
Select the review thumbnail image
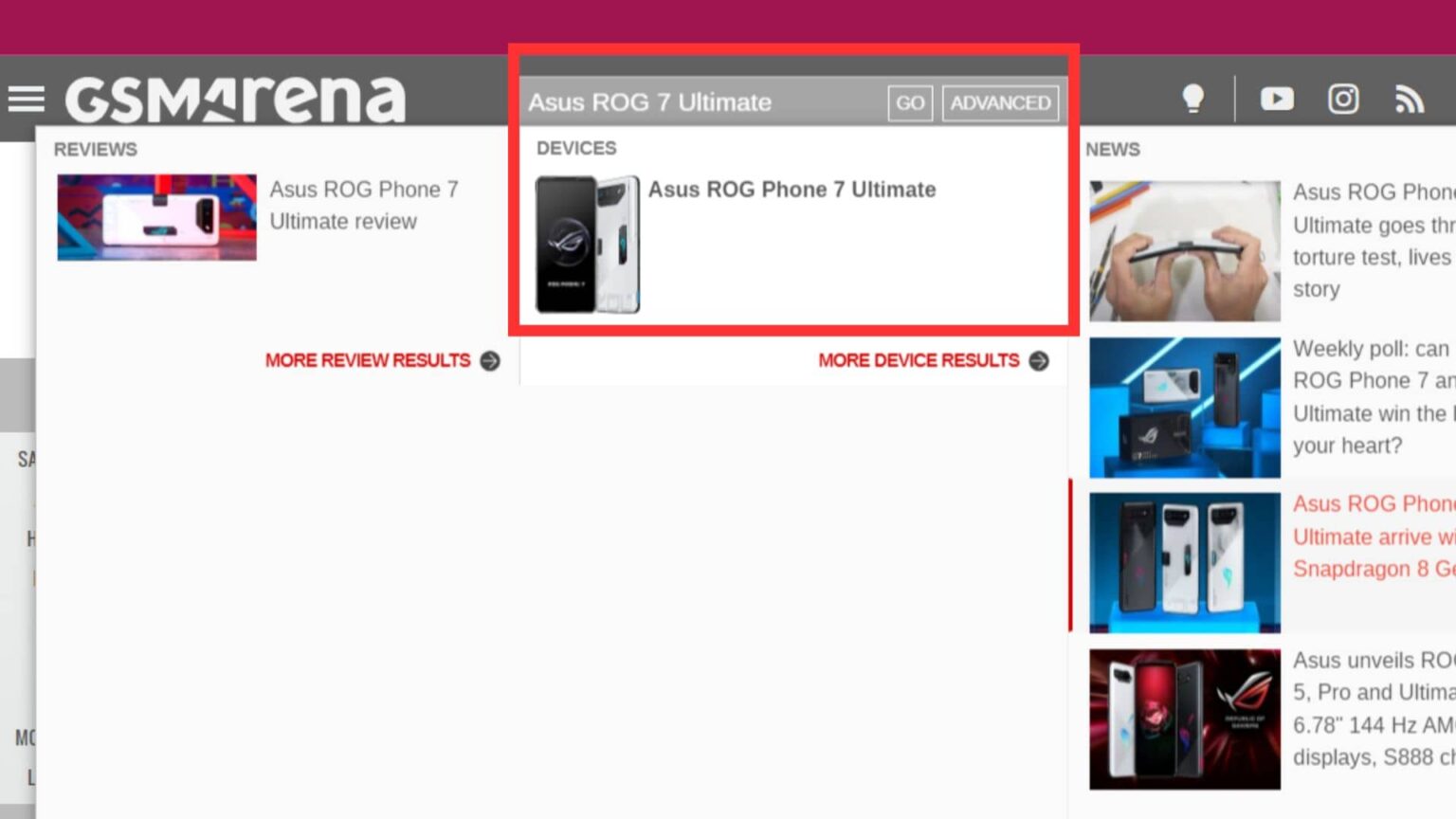(x=156, y=217)
